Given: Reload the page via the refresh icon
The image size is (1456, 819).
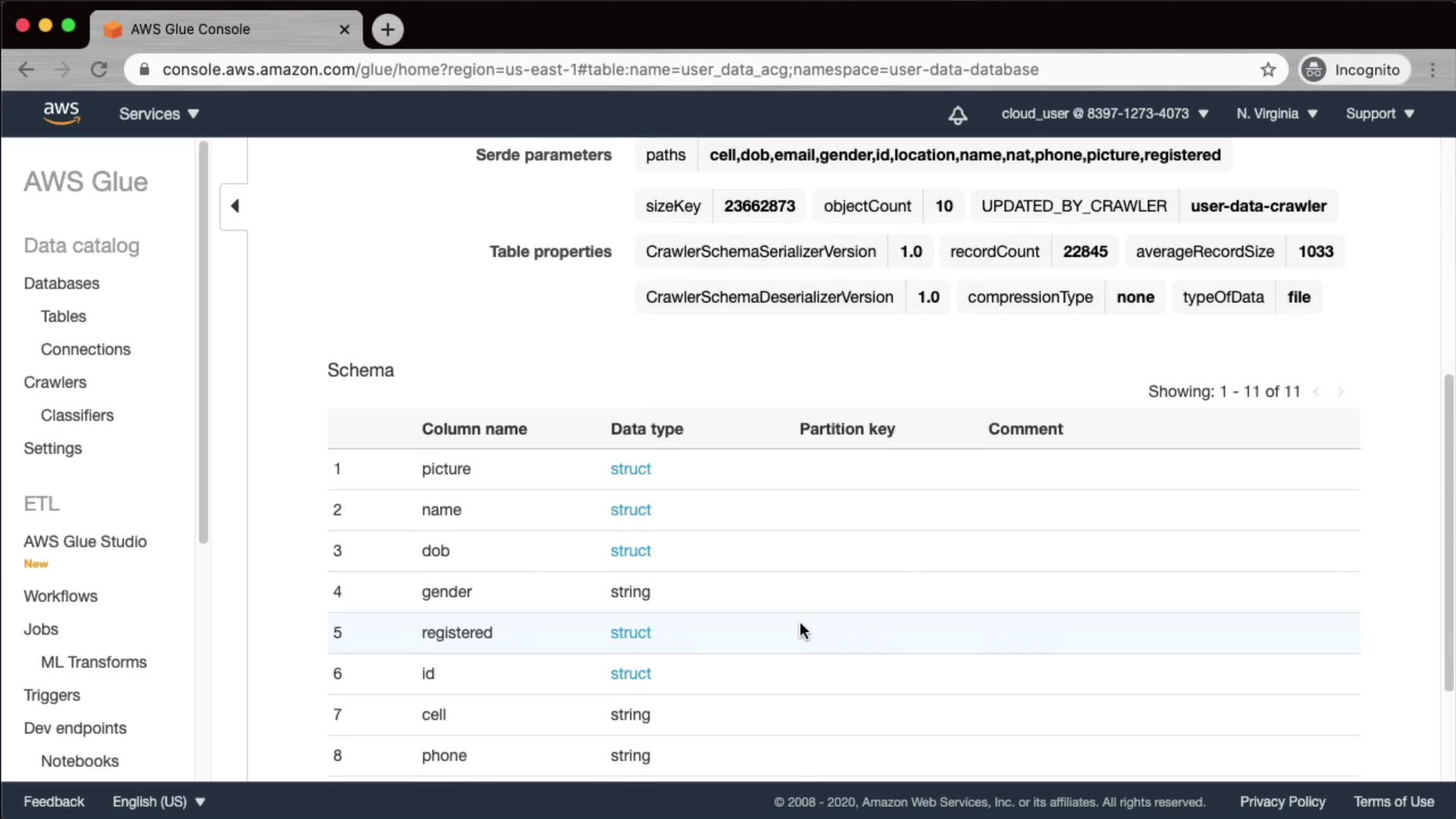Looking at the screenshot, I should click(x=99, y=70).
